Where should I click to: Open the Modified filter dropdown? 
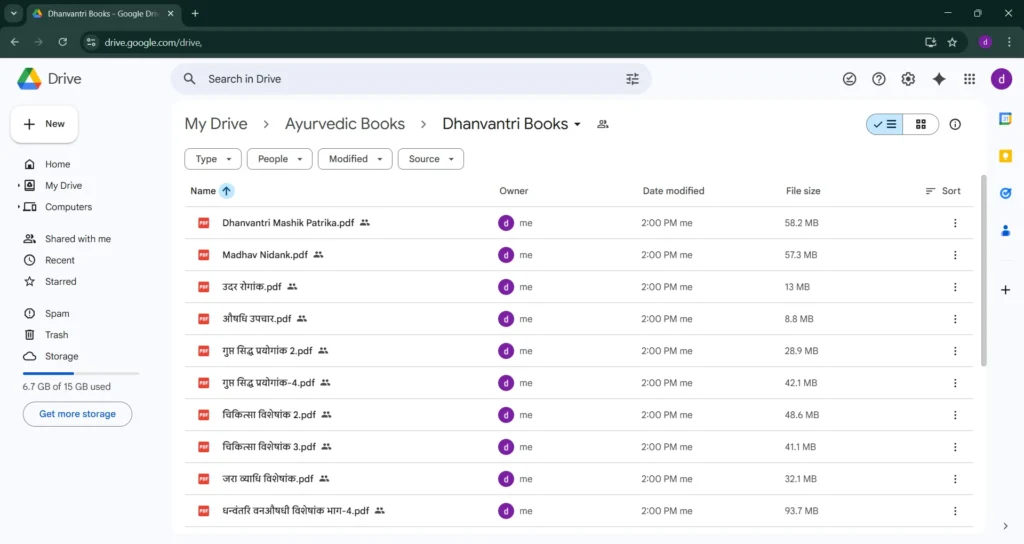(x=355, y=159)
